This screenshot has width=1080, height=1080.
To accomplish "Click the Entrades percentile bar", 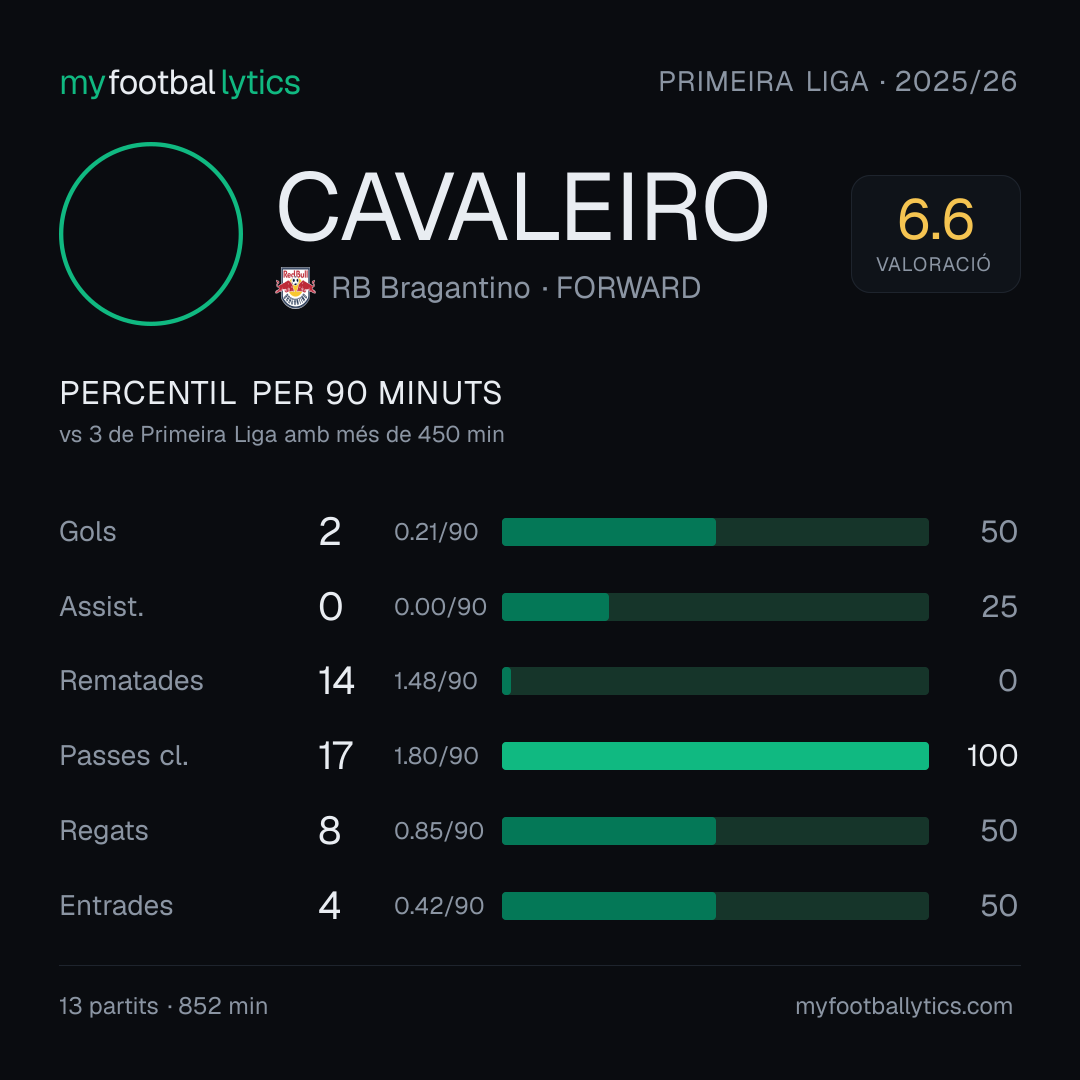I will 715,906.
